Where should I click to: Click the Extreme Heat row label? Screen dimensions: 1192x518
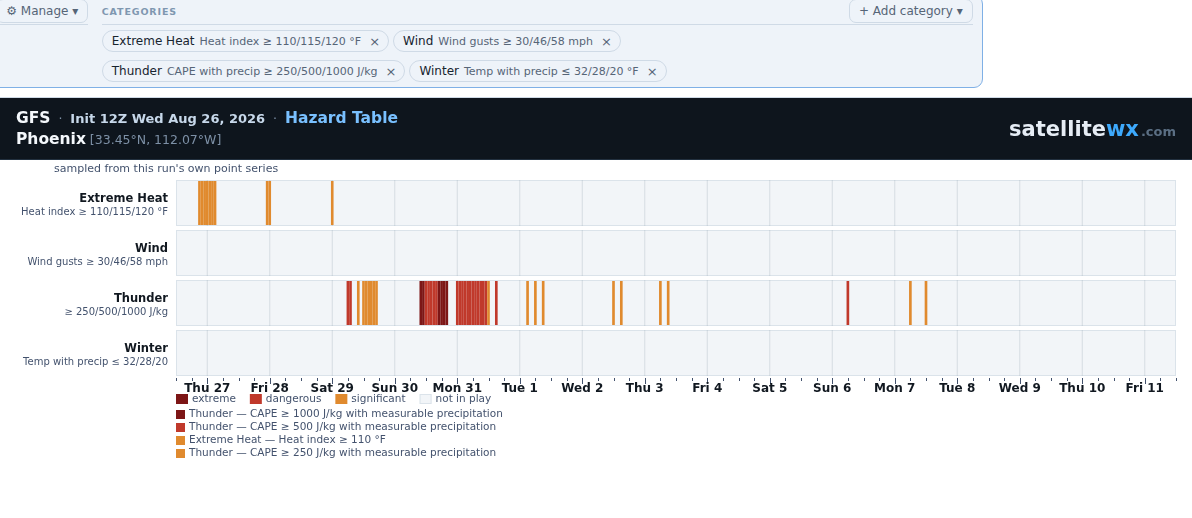(123, 198)
